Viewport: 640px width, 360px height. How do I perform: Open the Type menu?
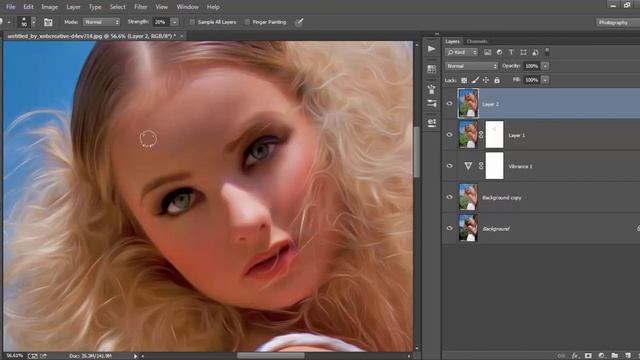tap(95, 7)
